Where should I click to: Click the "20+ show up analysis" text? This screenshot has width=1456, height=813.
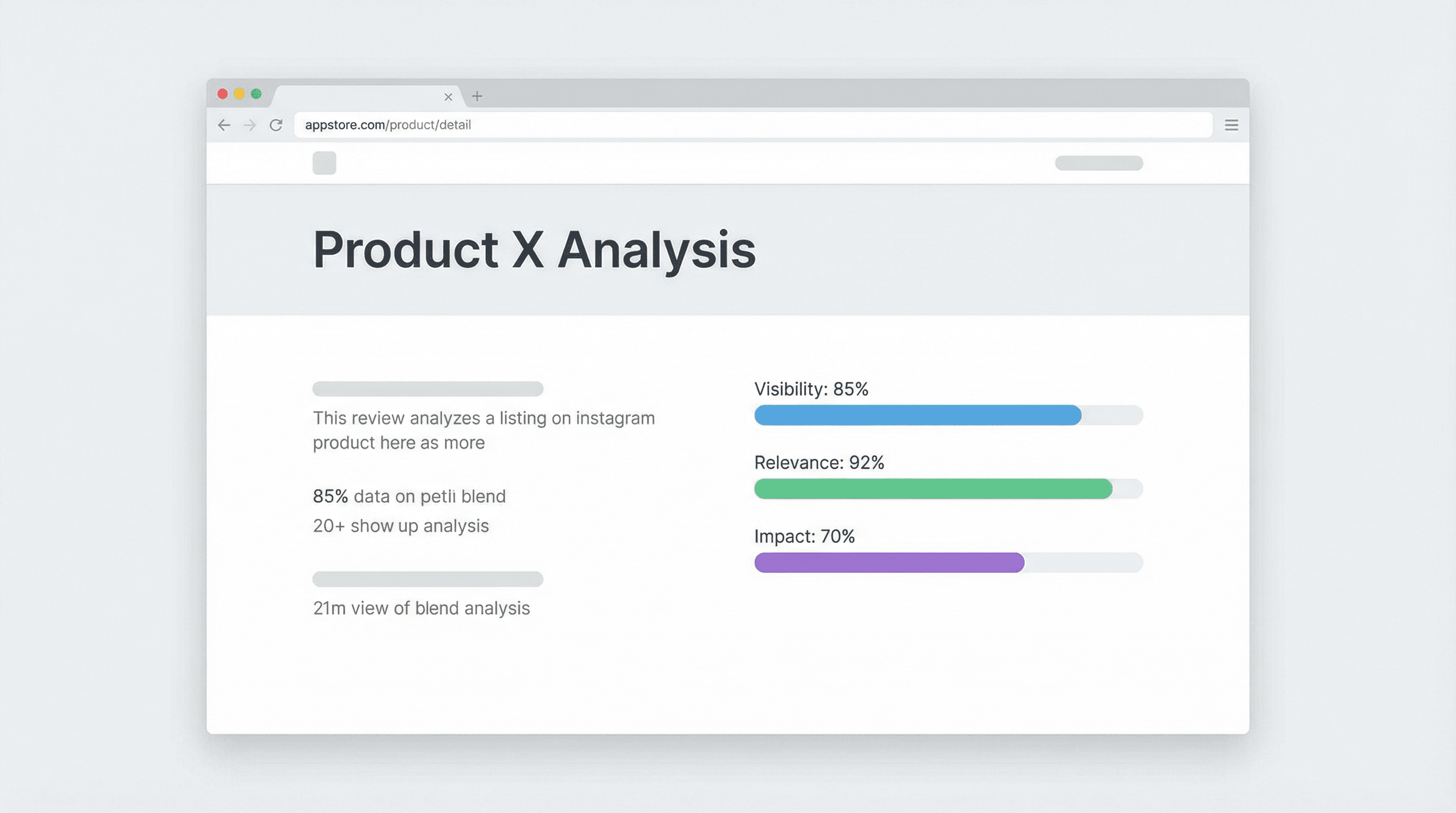click(x=401, y=526)
